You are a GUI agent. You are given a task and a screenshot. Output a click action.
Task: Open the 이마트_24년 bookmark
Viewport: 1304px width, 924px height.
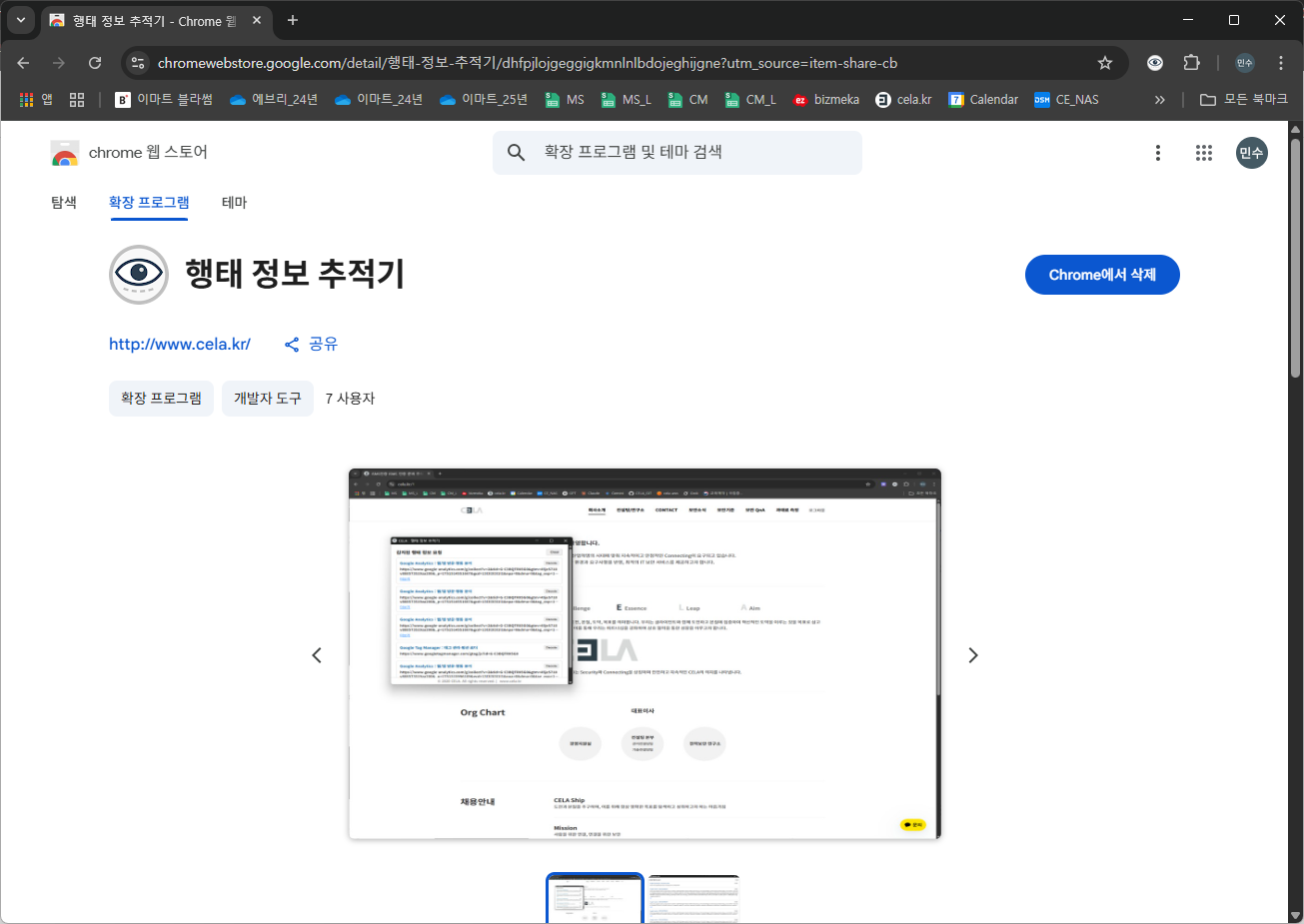(379, 99)
